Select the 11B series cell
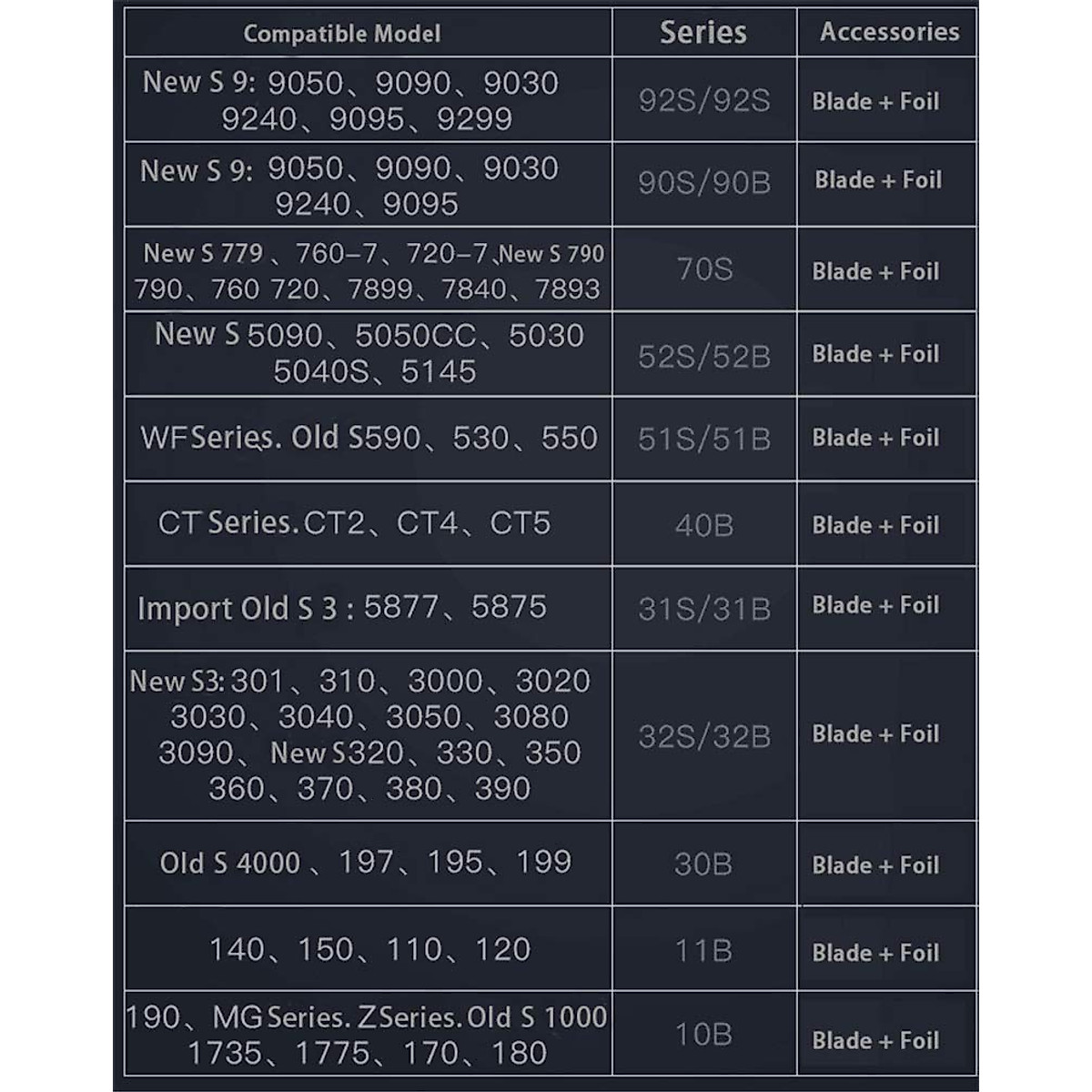 pyautogui.click(x=703, y=950)
